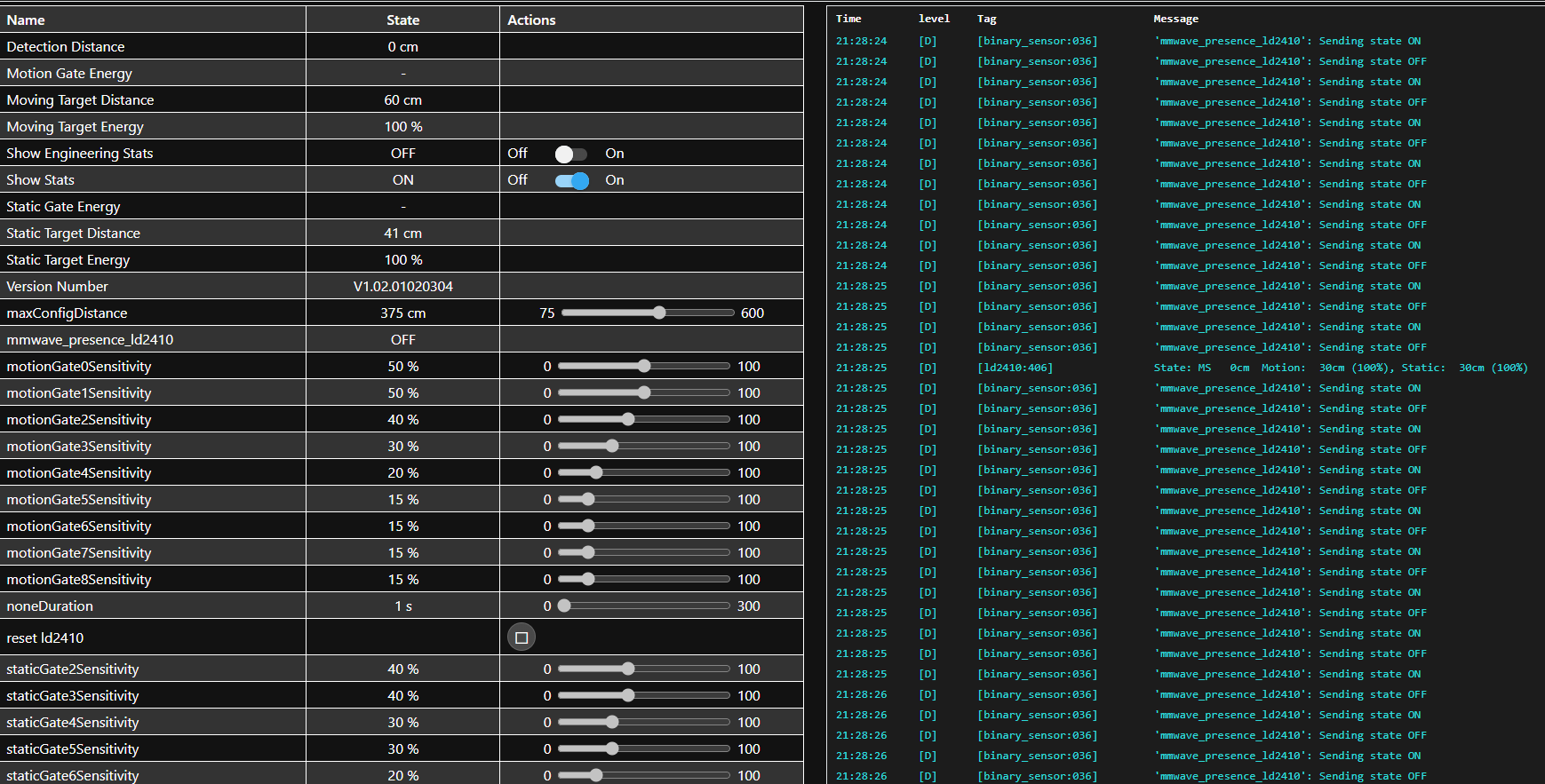Screen dimensions: 1545x784
Task: Click the Off label for Show Engineering Stats
Action: pos(517,153)
